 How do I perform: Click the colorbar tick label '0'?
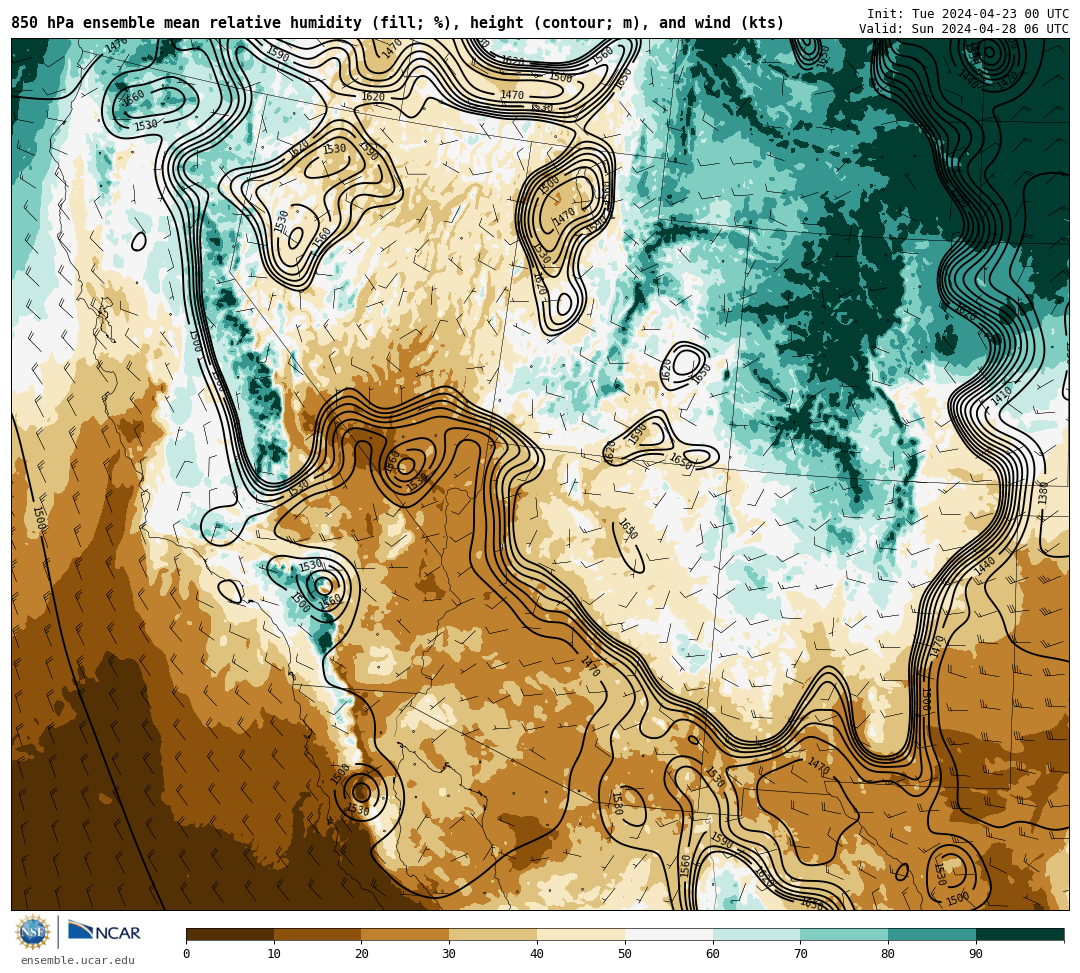[187, 954]
